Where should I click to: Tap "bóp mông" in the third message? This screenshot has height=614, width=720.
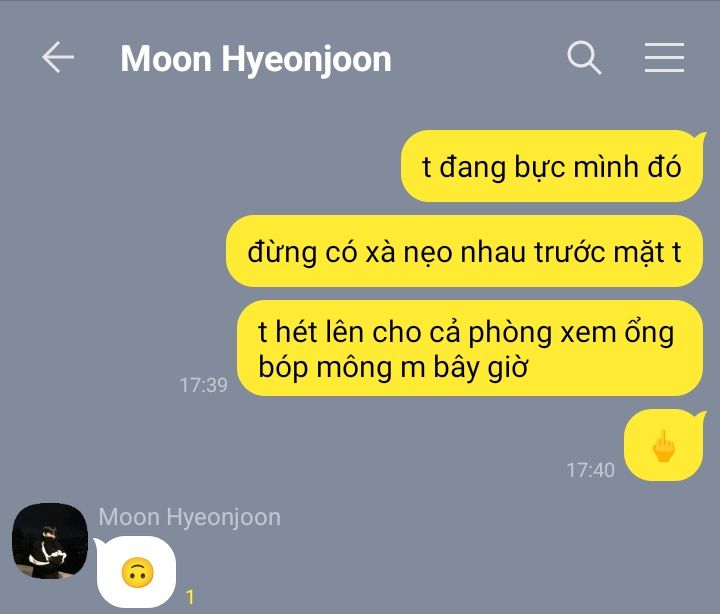click(x=325, y=367)
